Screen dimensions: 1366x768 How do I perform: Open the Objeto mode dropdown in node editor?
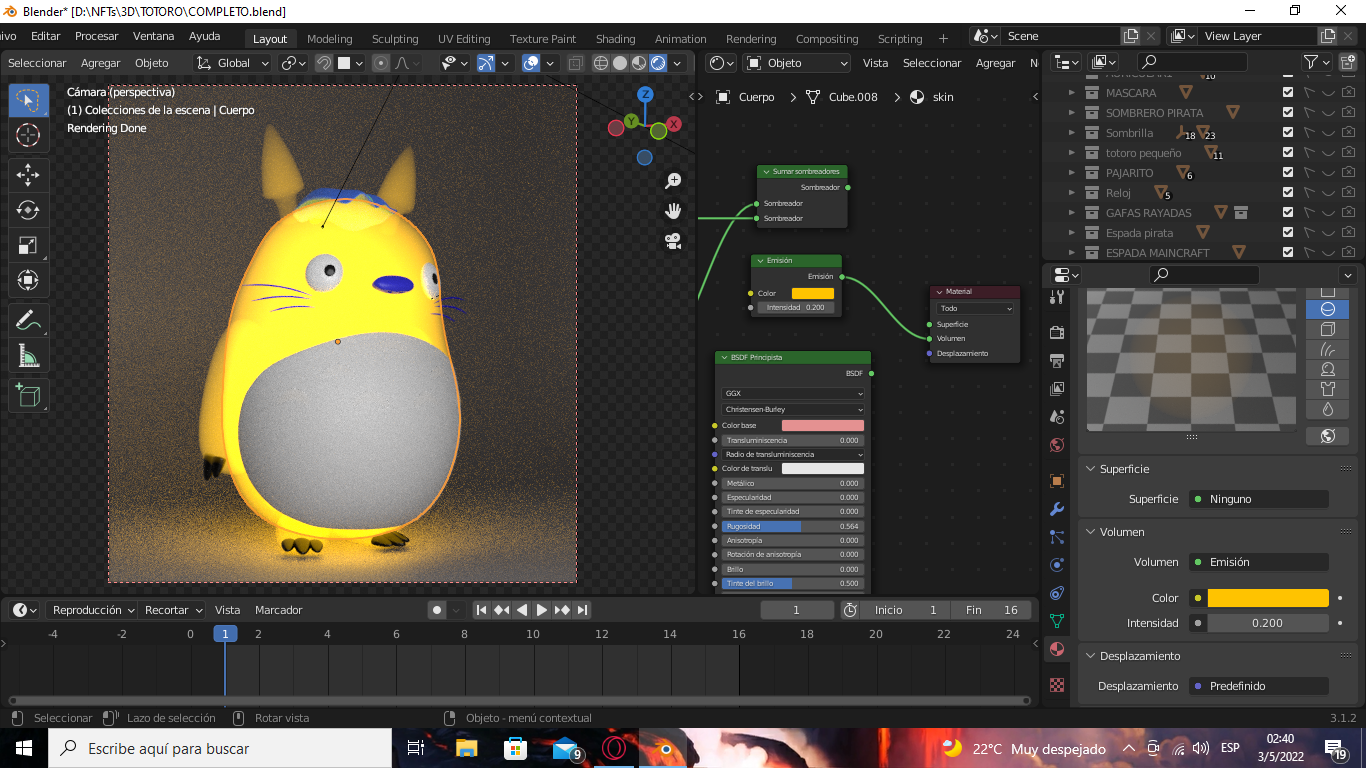pos(797,63)
